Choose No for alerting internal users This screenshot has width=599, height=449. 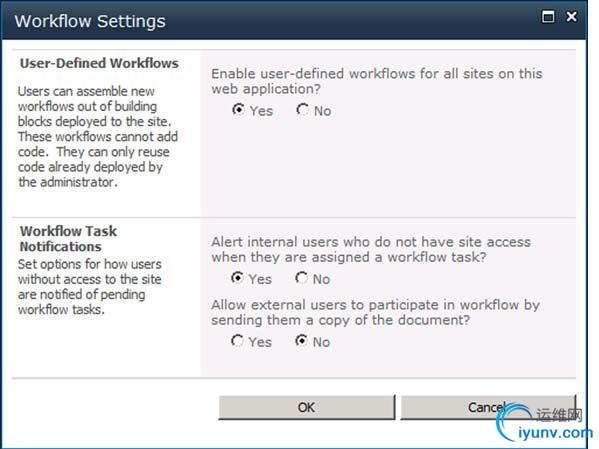pyautogui.click(x=301, y=278)
